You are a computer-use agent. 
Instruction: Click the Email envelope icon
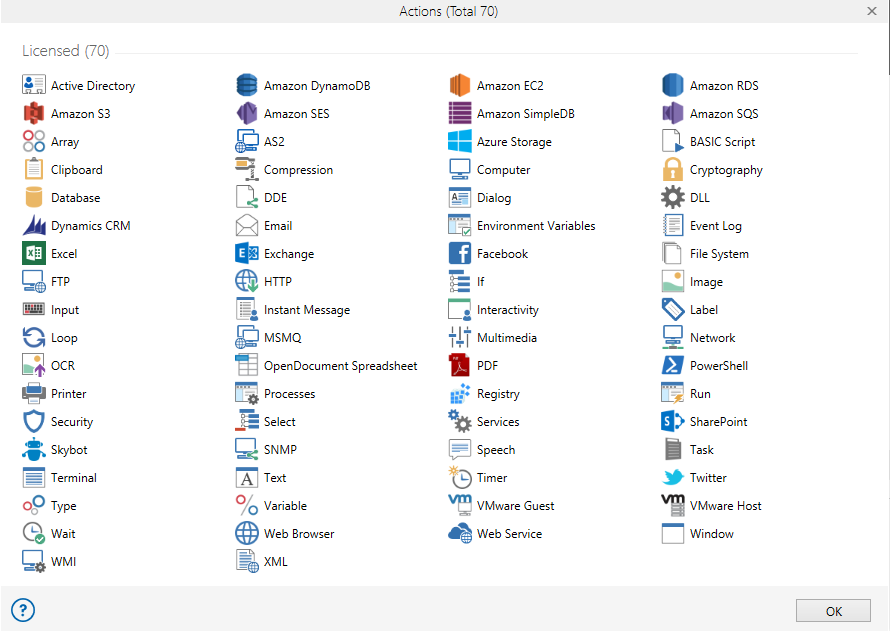(x=247, y=225)
